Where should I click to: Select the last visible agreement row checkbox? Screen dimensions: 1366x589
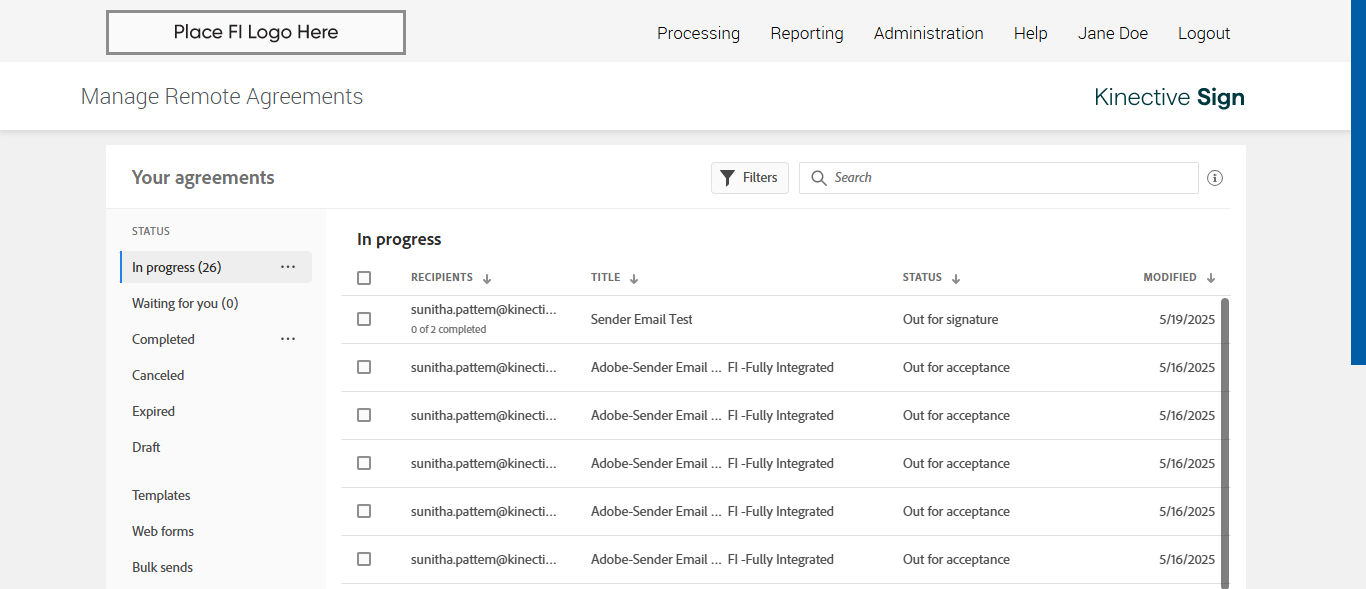click(x=364, y=559)
